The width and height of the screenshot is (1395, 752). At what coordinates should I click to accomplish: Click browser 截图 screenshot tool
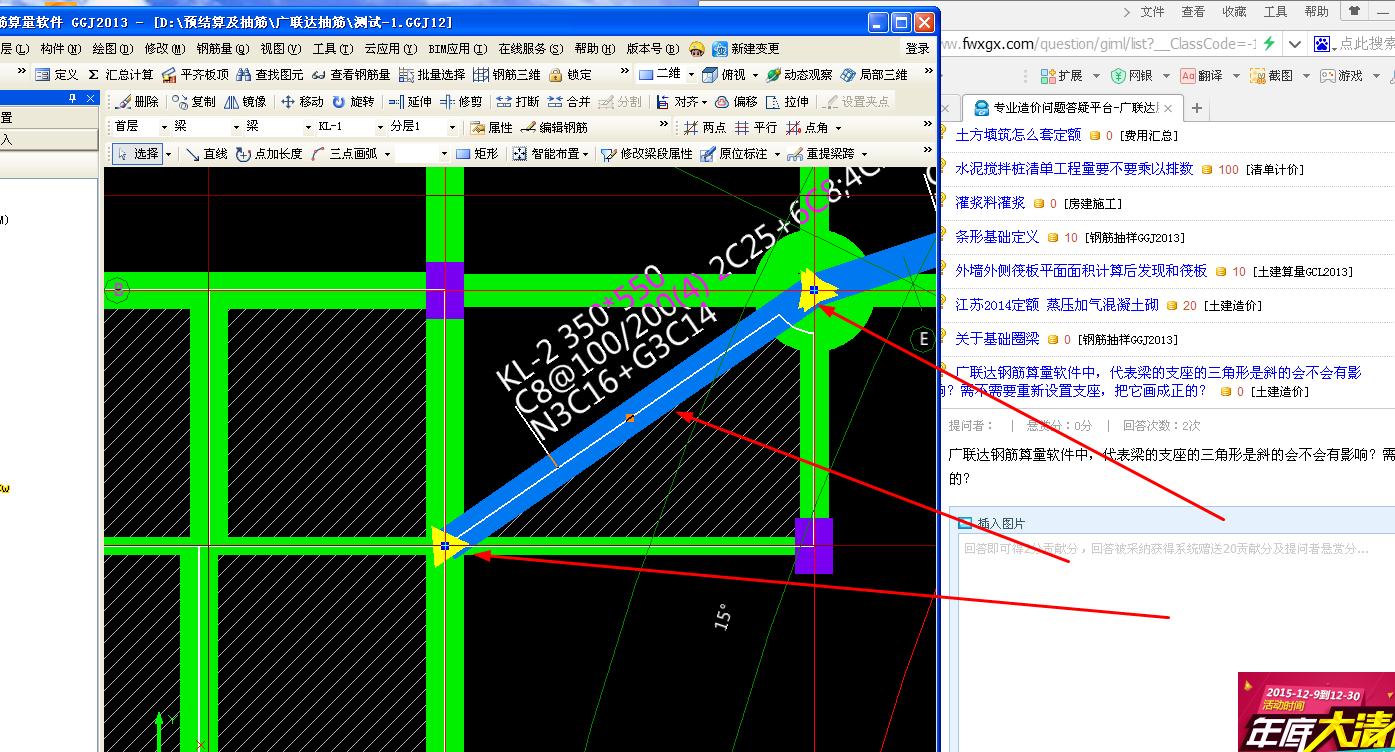click(x=1271, y=75)
